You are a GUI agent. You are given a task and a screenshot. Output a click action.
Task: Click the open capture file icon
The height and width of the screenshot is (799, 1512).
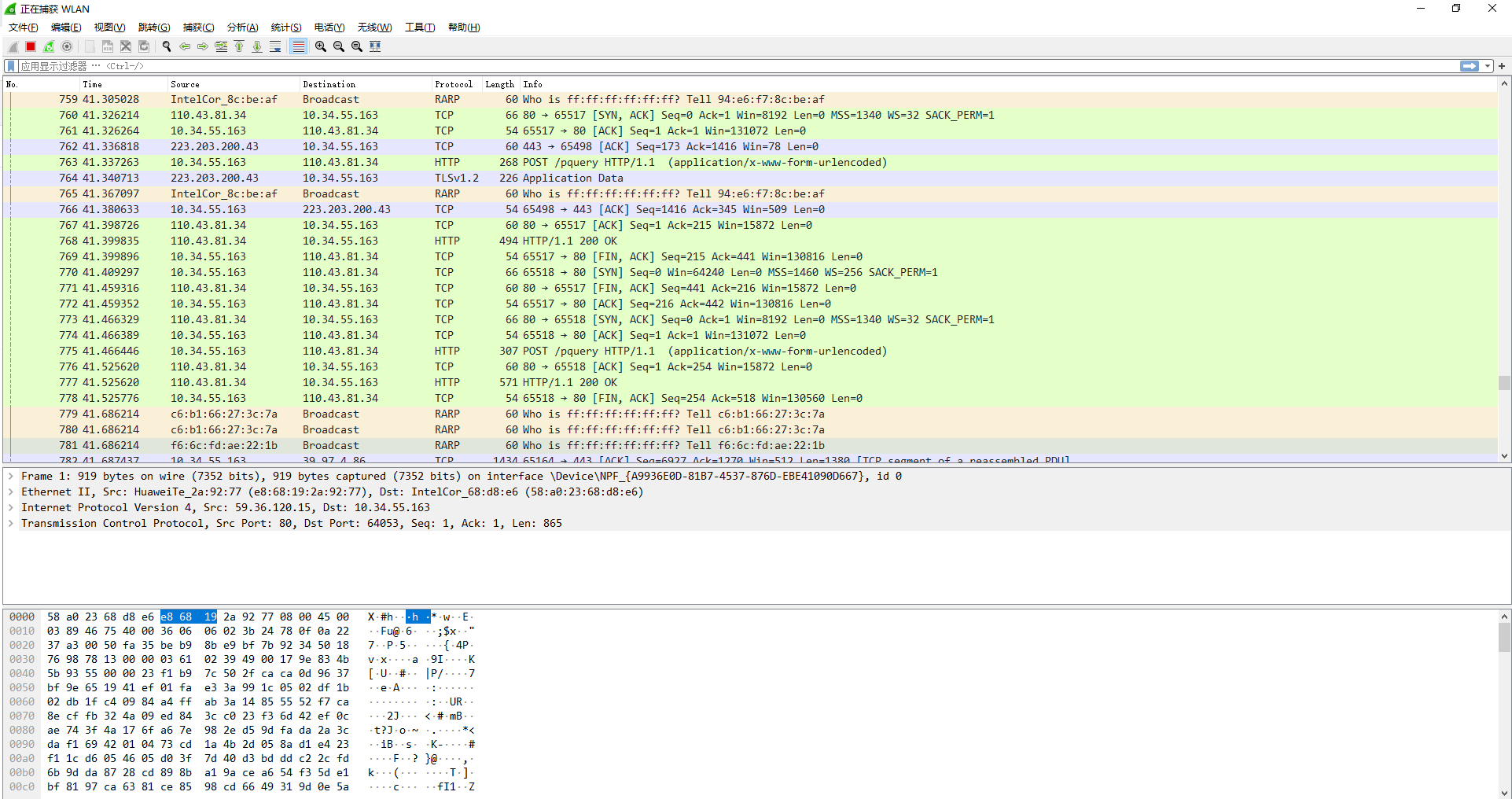(x=90, y=46)
